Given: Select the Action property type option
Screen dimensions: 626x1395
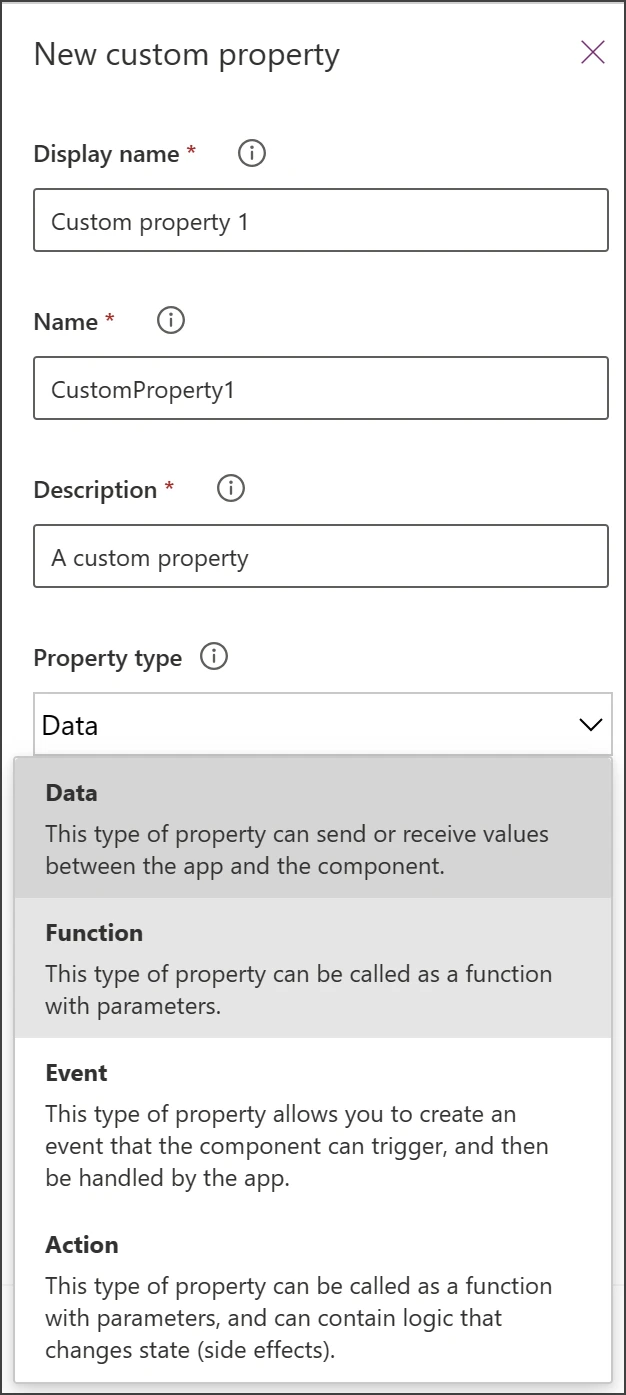Looking at the screenshot, I should click(x=312, y=1297).
